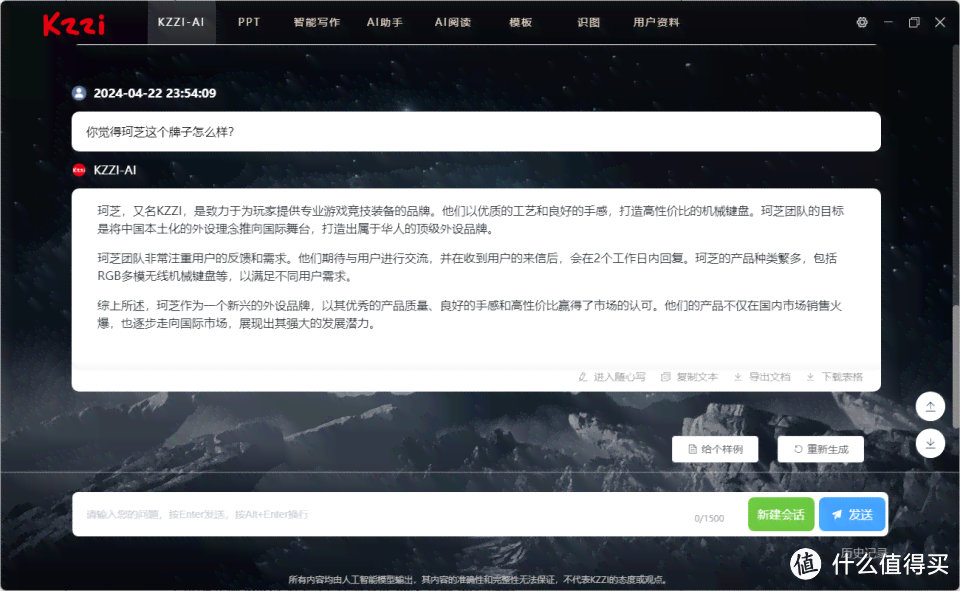
Task: Minimize the KZZI window
Action: (x=888, y=22)
